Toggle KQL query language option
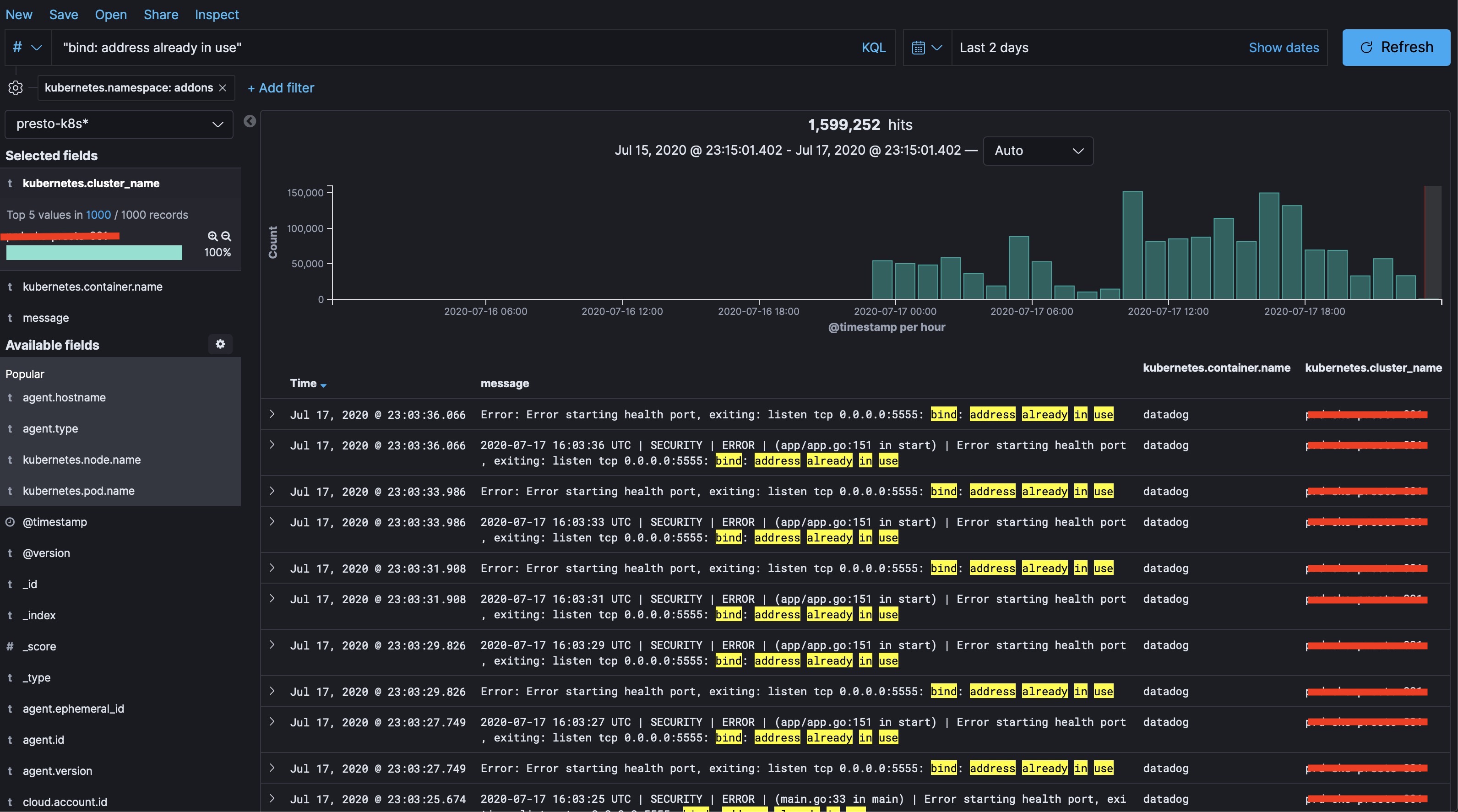Screen dimensions: 1458x812 click(873, 48)
